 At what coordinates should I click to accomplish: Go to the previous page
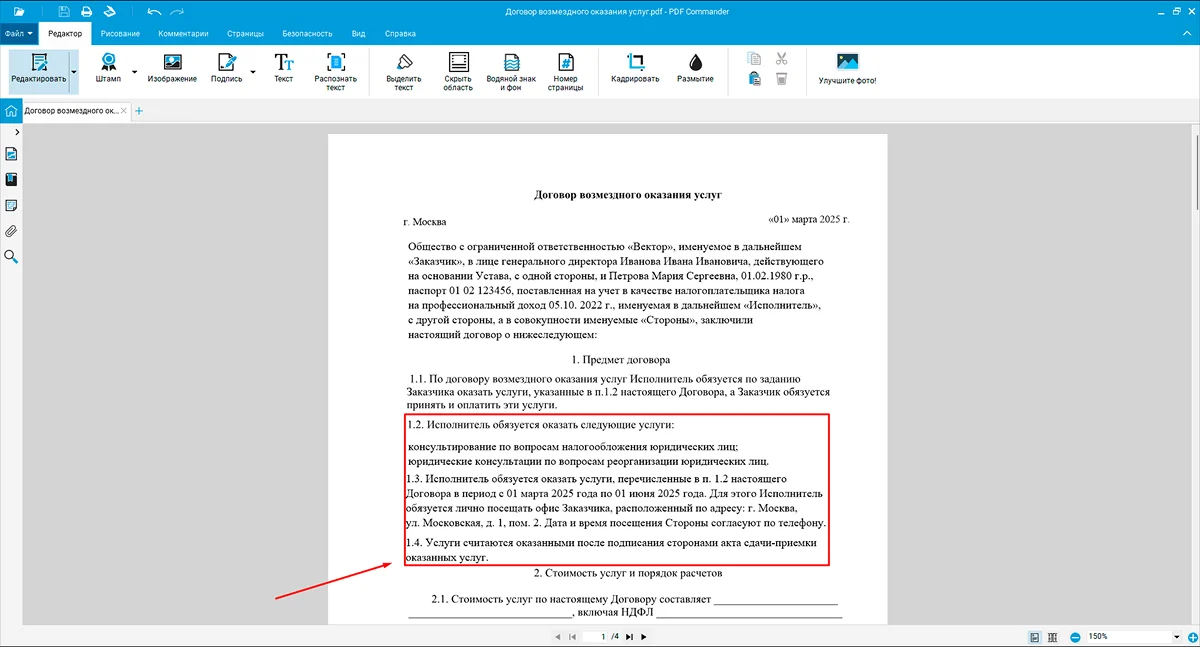pyautogui.click(x=557, y=636)
